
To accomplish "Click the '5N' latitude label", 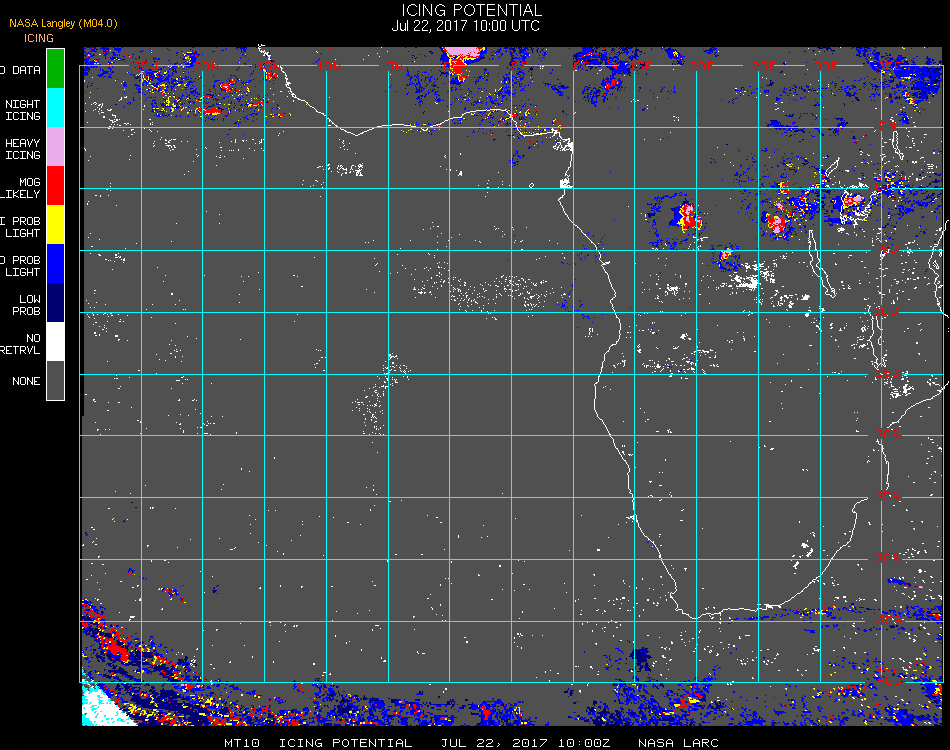I will click(x=888, y=126).
